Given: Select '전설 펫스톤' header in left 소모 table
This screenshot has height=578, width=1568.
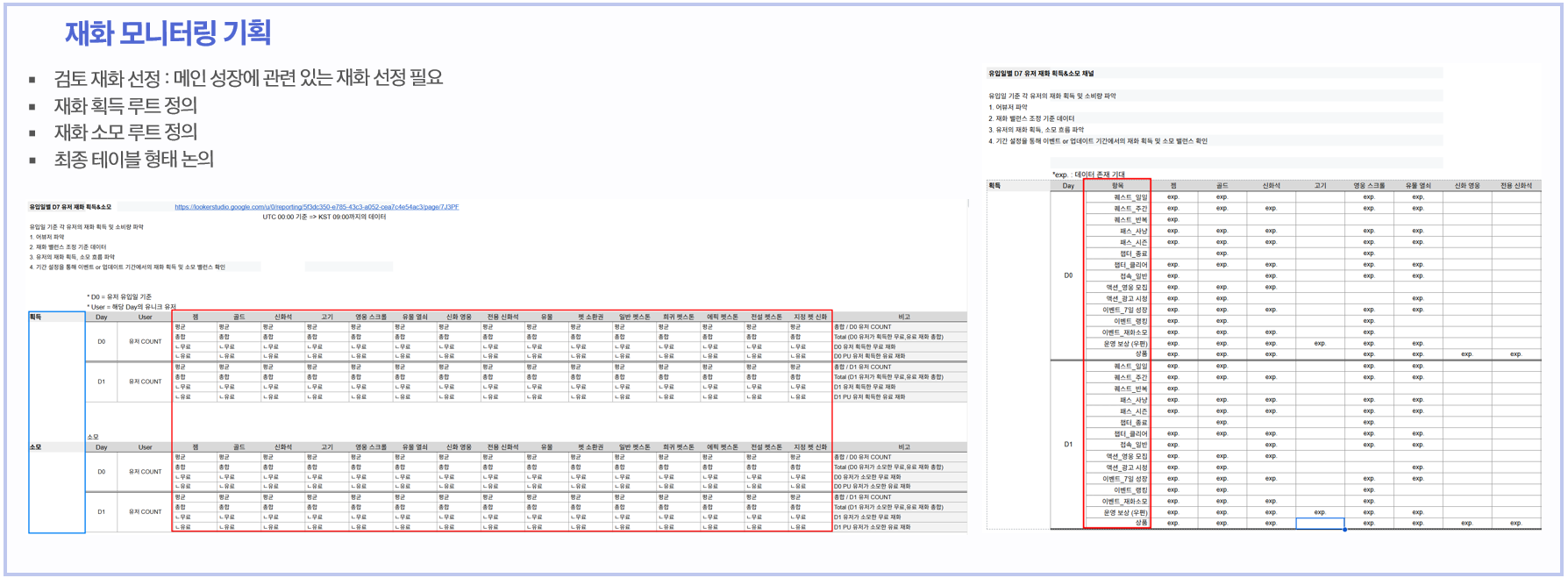Looking at the screenshot, I should point(766,447).
